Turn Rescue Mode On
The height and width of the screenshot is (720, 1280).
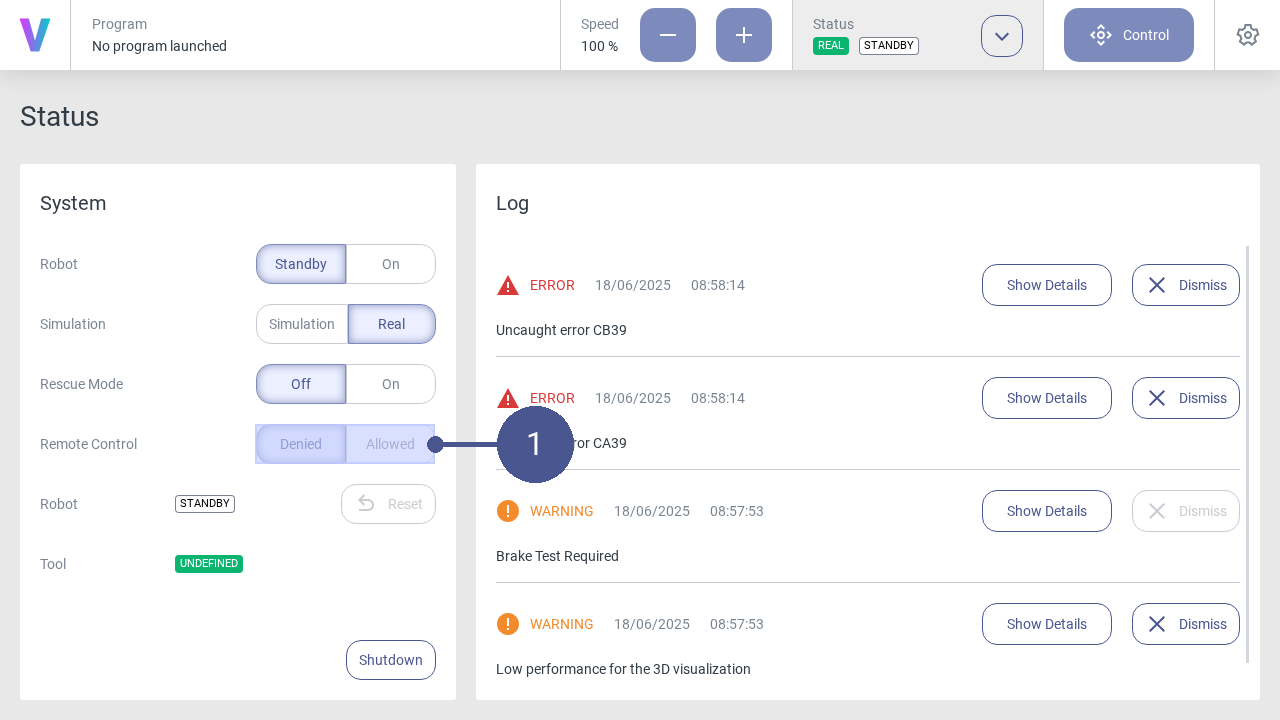[391, 384]
